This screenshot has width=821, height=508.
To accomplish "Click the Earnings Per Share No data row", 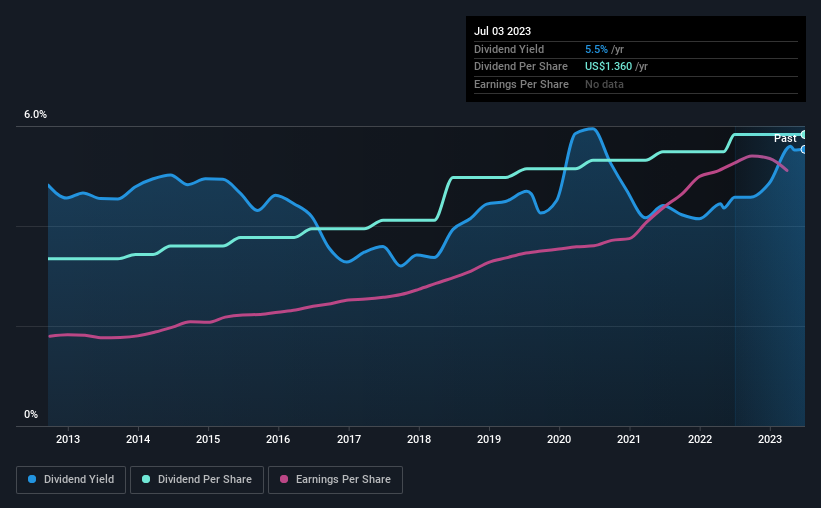I will (636, 84).
